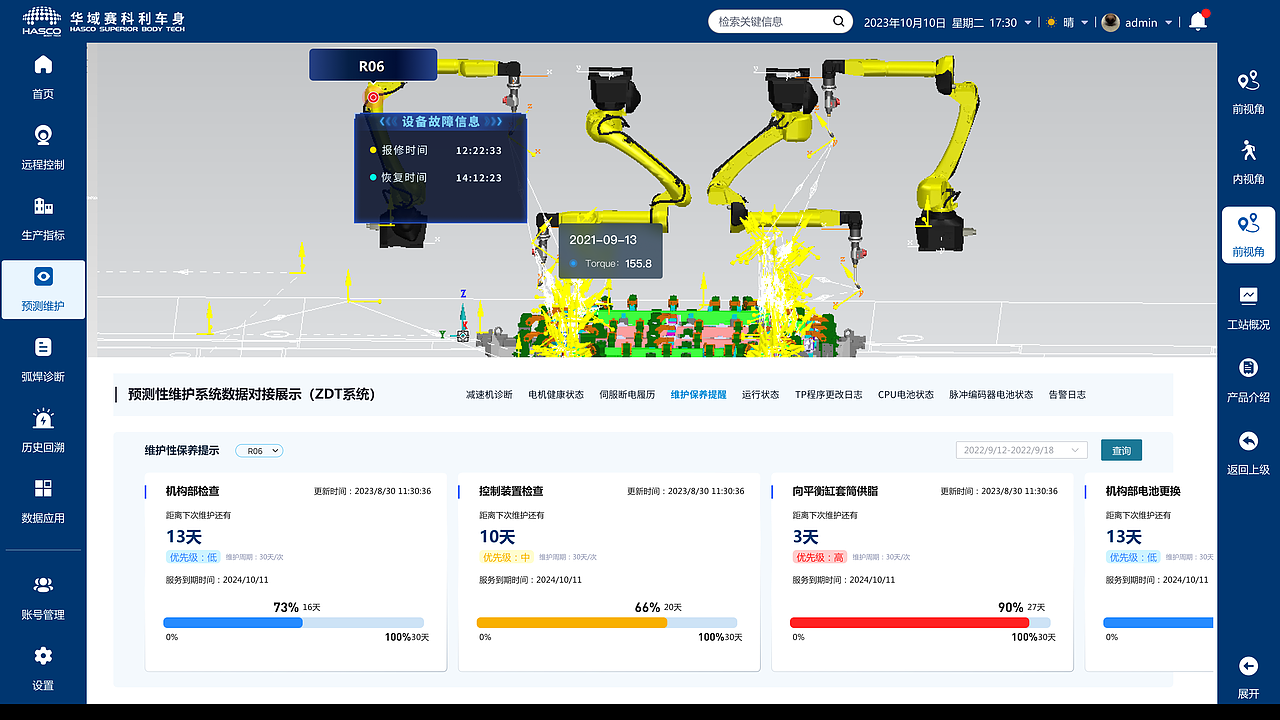Click the 控制装置检查 card title

pyautogui.click(x=511, y=491)
